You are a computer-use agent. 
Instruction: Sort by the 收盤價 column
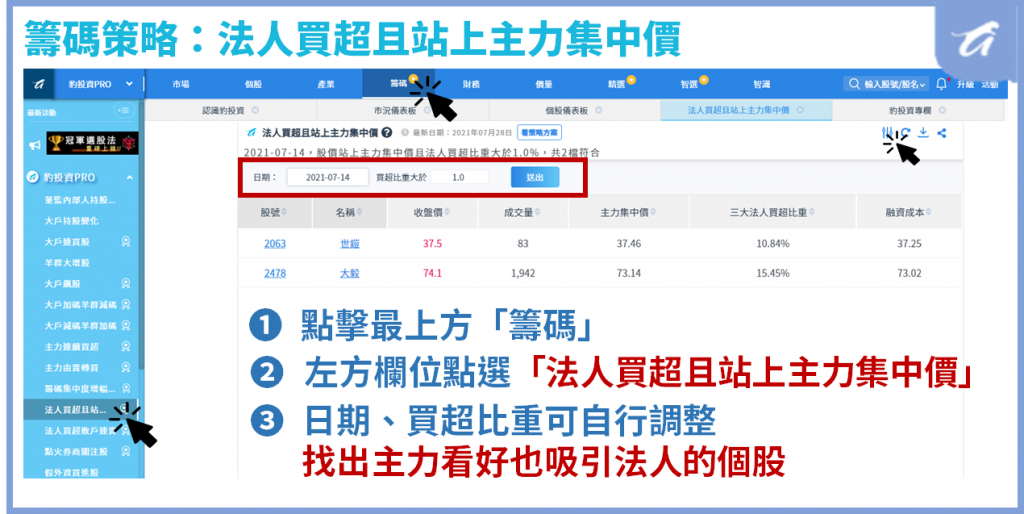[432, 213]
